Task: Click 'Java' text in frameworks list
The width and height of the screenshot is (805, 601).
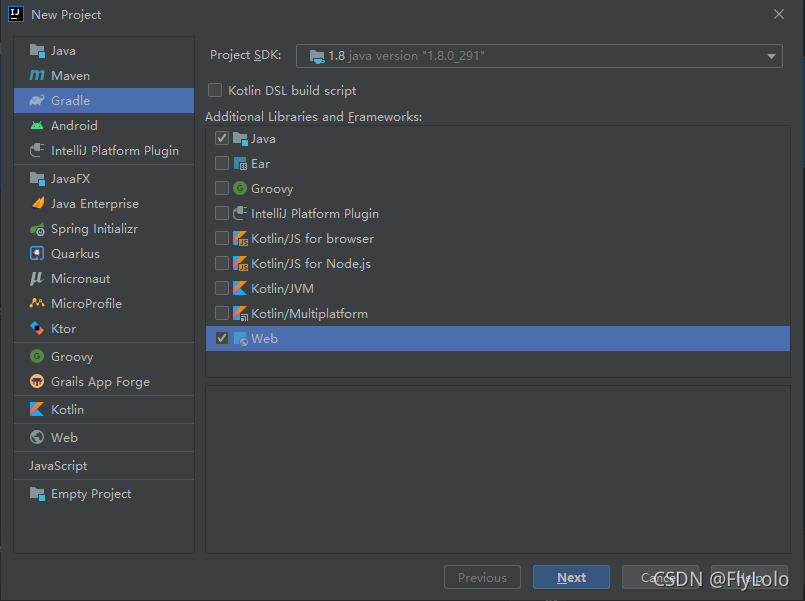Action: pyautogui.click(x=263, y=139)
